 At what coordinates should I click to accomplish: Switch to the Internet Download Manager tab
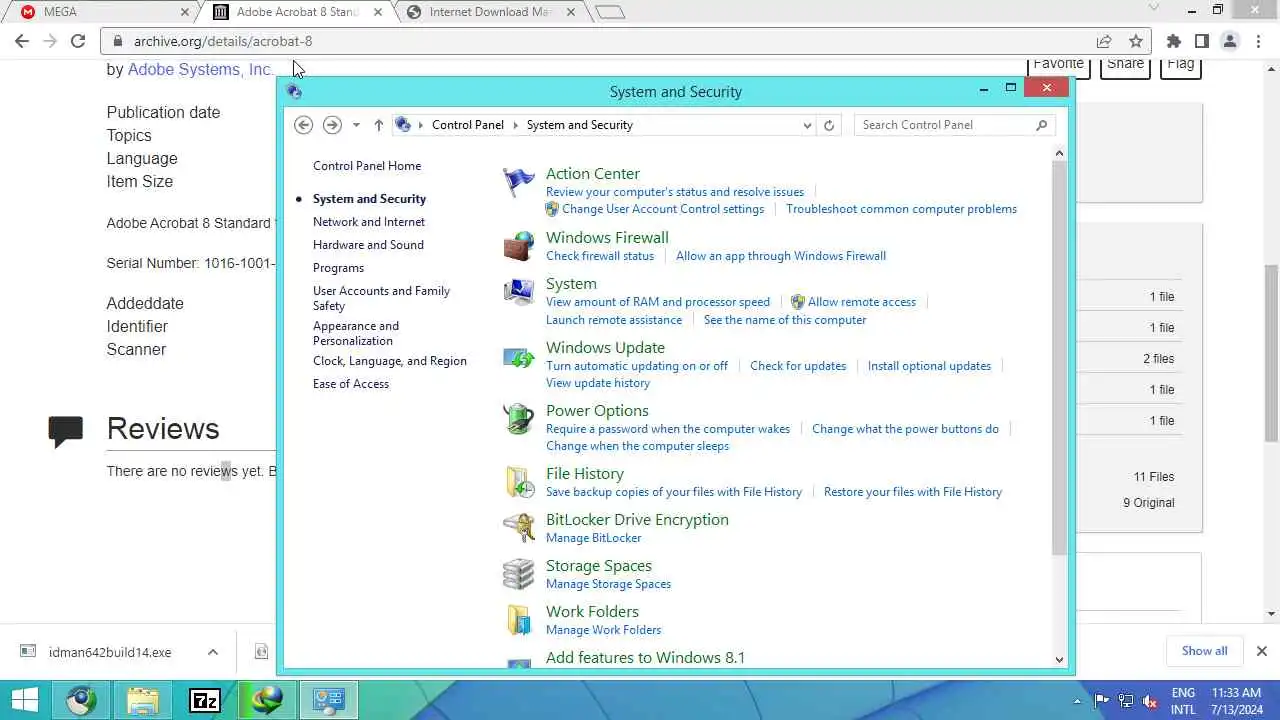click(x=490, y=12)
